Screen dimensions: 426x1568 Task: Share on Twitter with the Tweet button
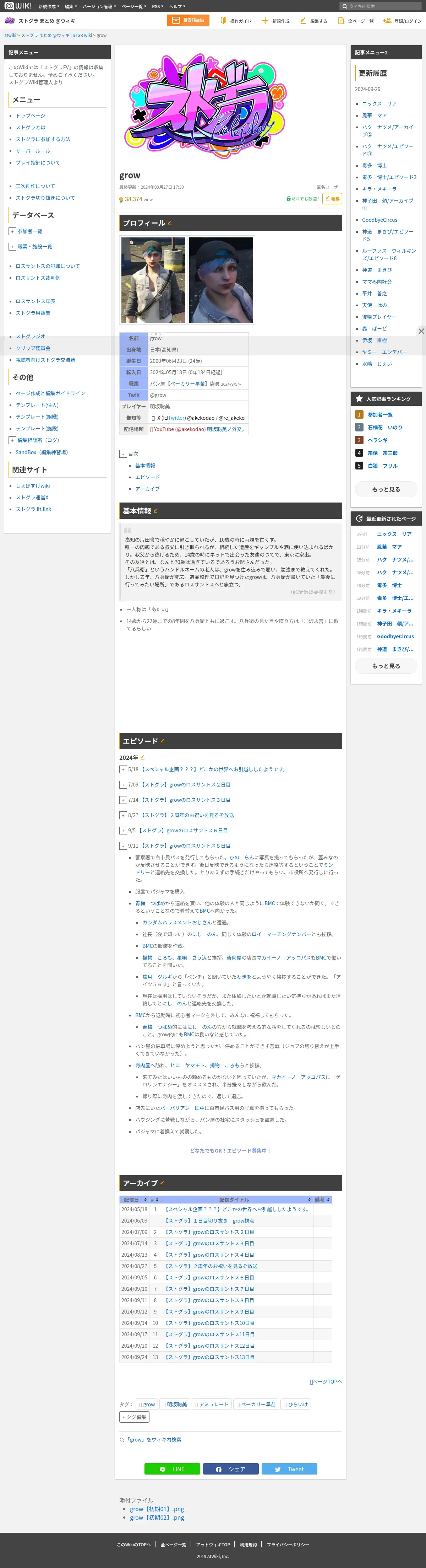pos(289,1469)
